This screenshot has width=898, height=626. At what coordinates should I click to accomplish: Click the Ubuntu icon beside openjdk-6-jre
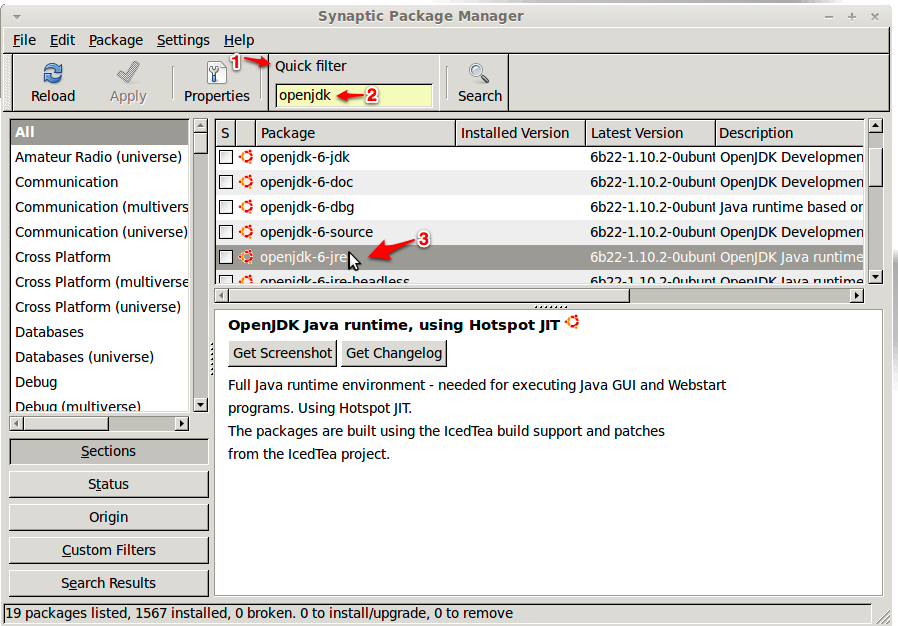pos(246,257)
